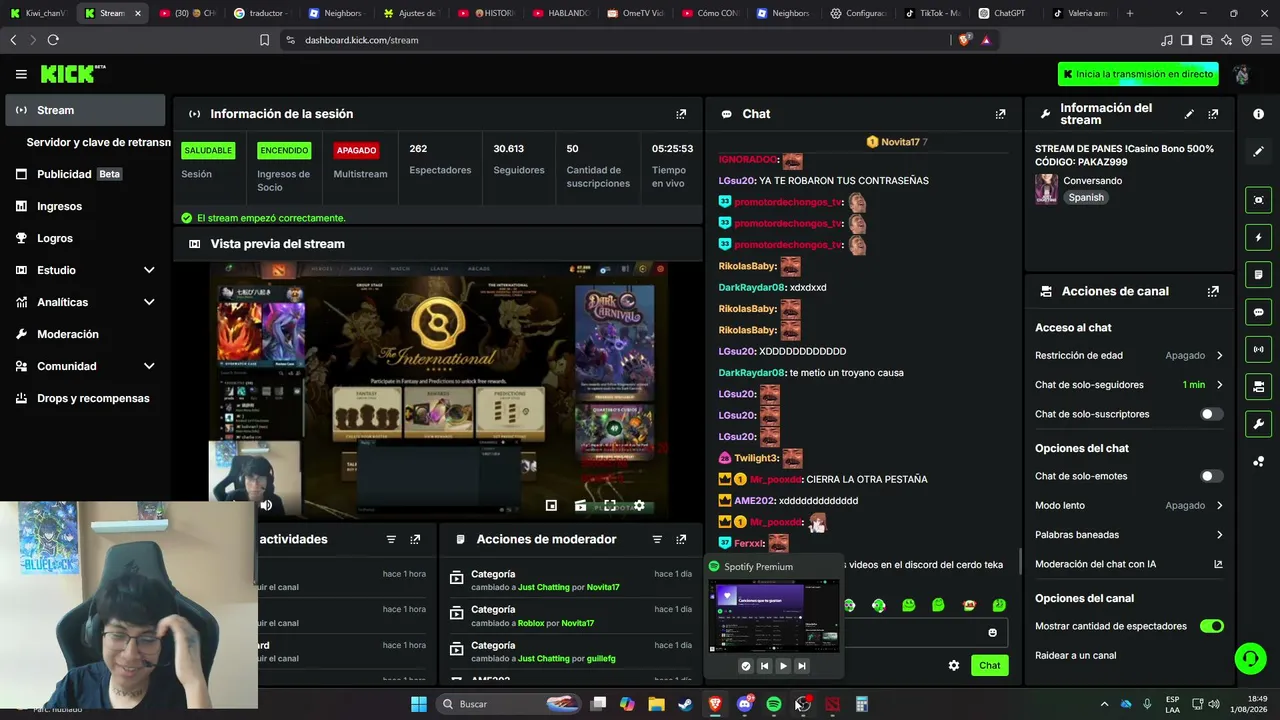Click the pencil icon in the right sidebar
The image size is (1280, 720).
tap(1258, 151)
